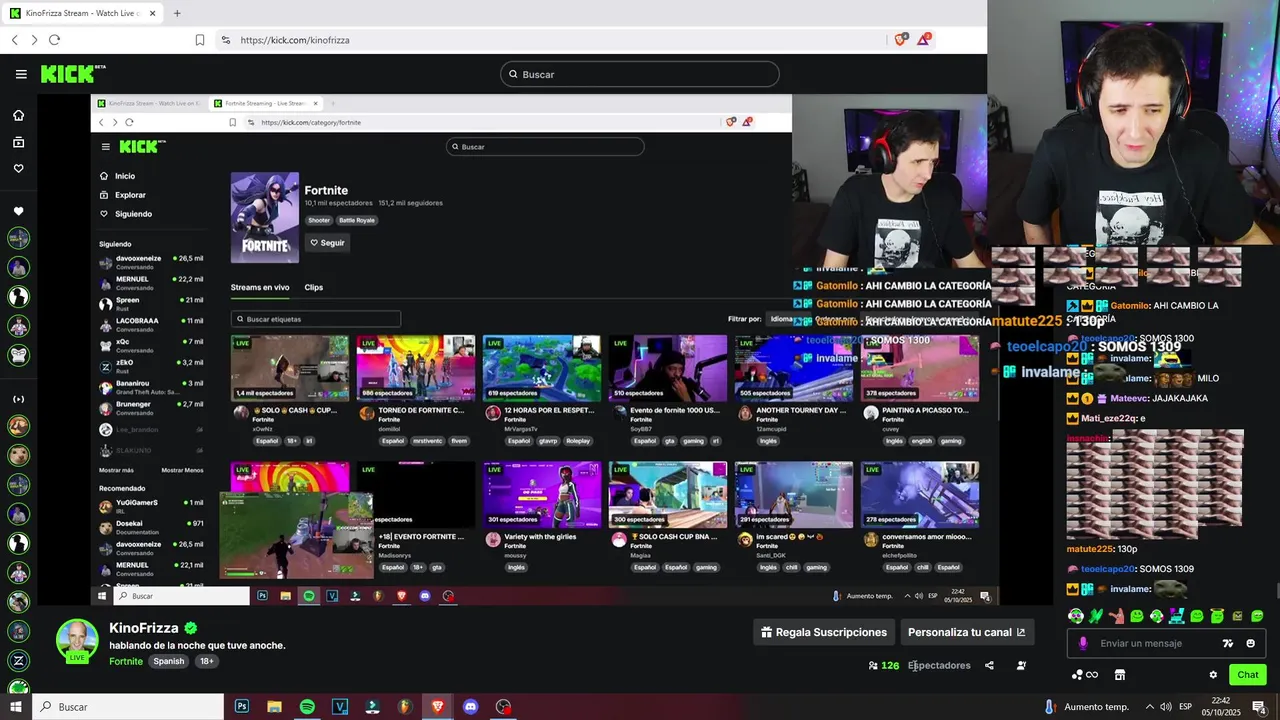
Task: Reload the page in Brave toolbar
Action: pos(54,40)
